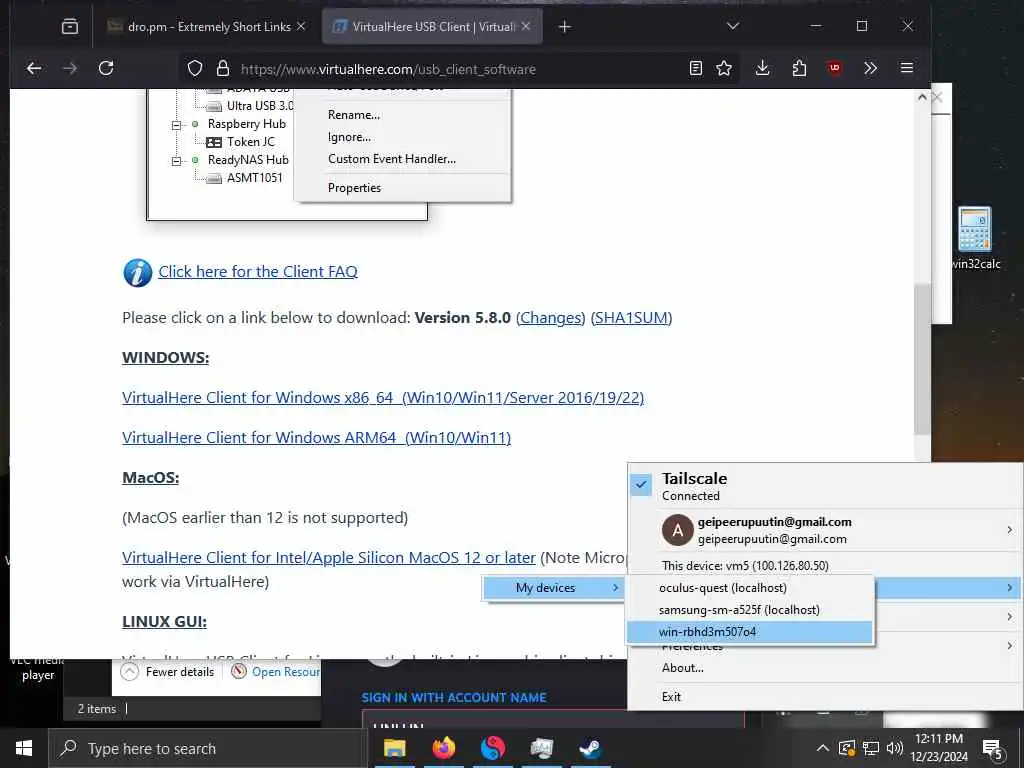Viewport: 1024px width, 768px height.
Task: Collapse ReadyNAS Hub tree node
Action: coord(176,161)
